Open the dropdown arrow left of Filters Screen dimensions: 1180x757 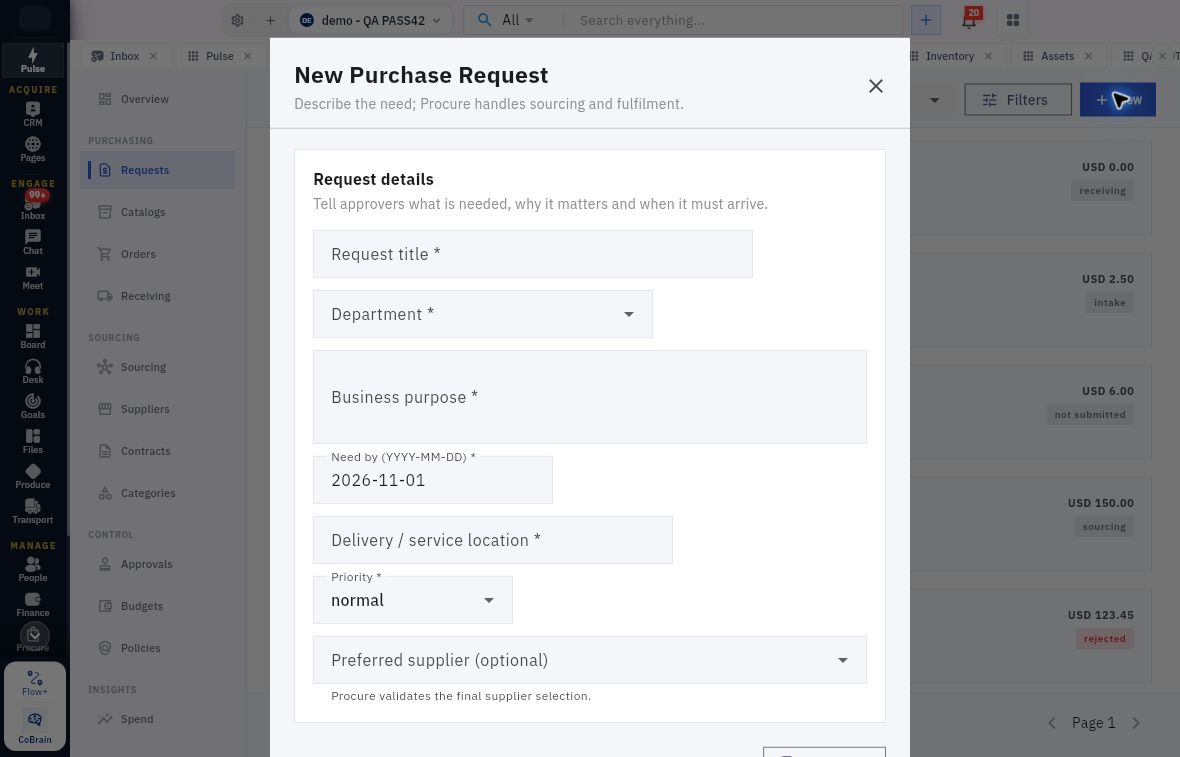934,99
